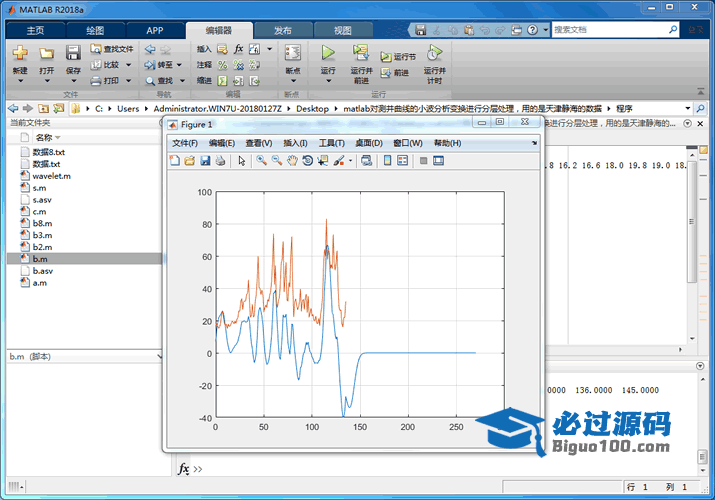Expand the New (新建) dropdown arrow
Viewport: 715px width, 500px height.
[x=20, y=81]
